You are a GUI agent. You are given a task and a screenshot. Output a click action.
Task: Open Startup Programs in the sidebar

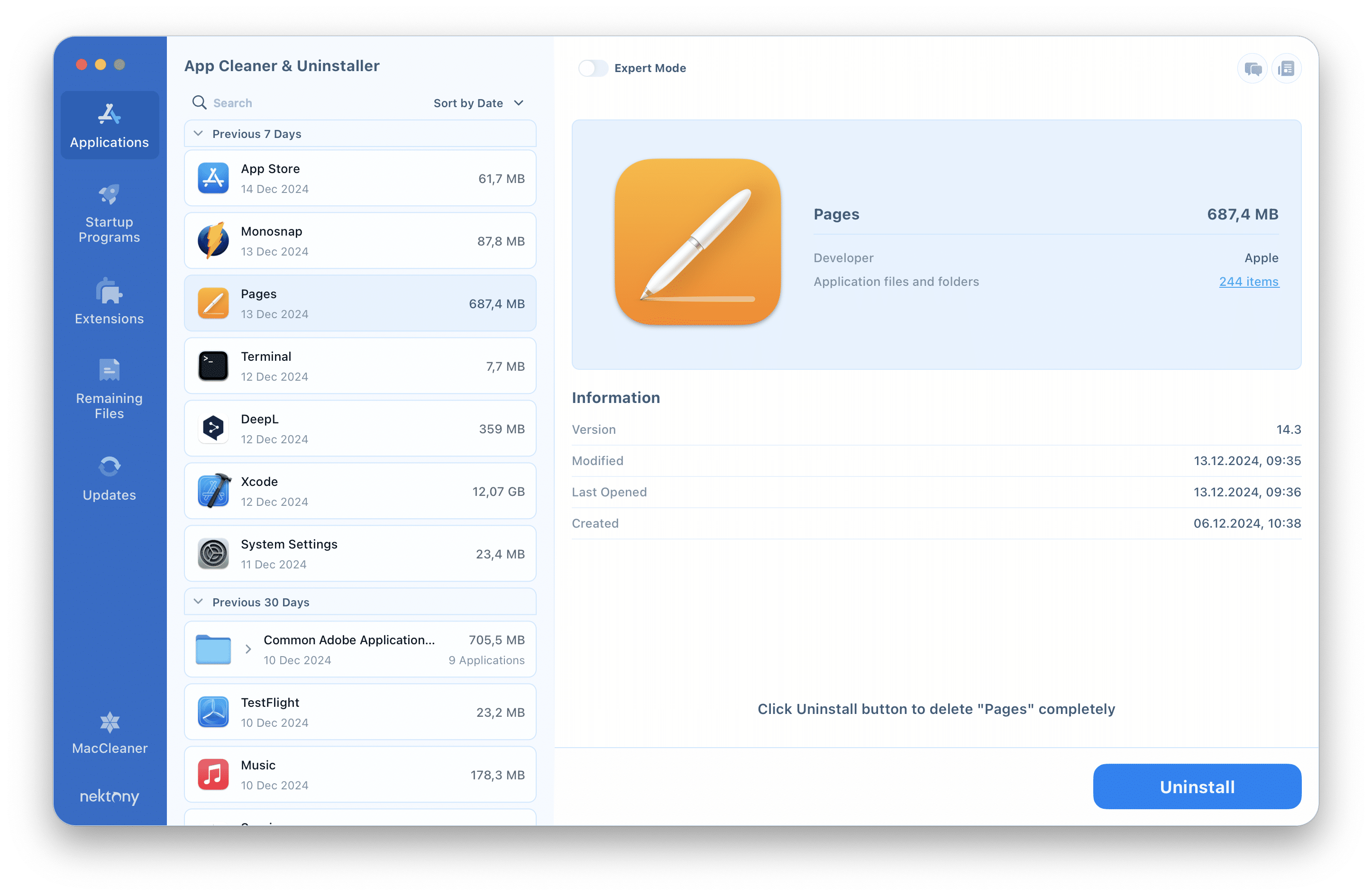click(110, 213)
